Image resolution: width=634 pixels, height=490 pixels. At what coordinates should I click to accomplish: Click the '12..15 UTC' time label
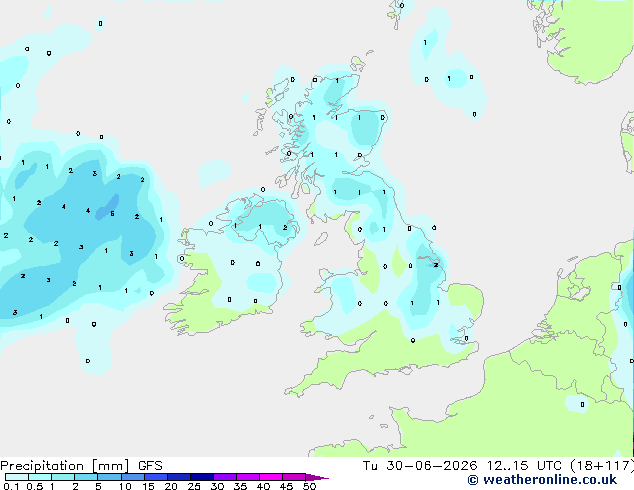point(524,466)
